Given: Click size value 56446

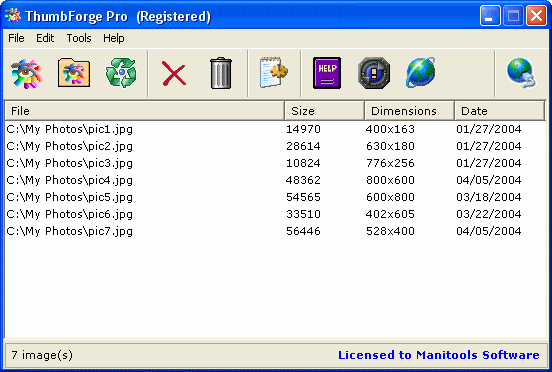Looking at the screenshot, I should pyautogui.click(x=303, y=231).
